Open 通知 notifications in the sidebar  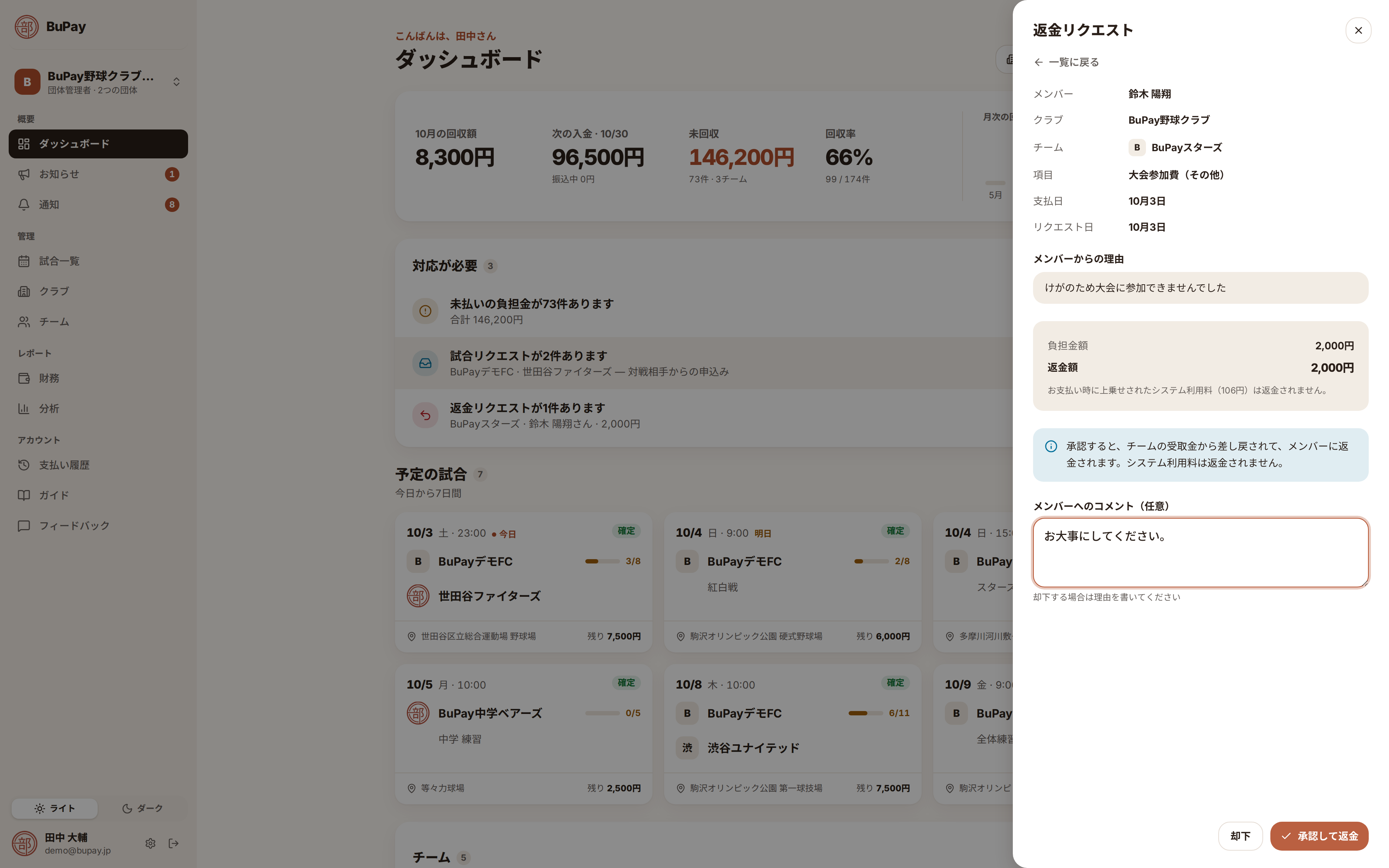click(98, 204)
